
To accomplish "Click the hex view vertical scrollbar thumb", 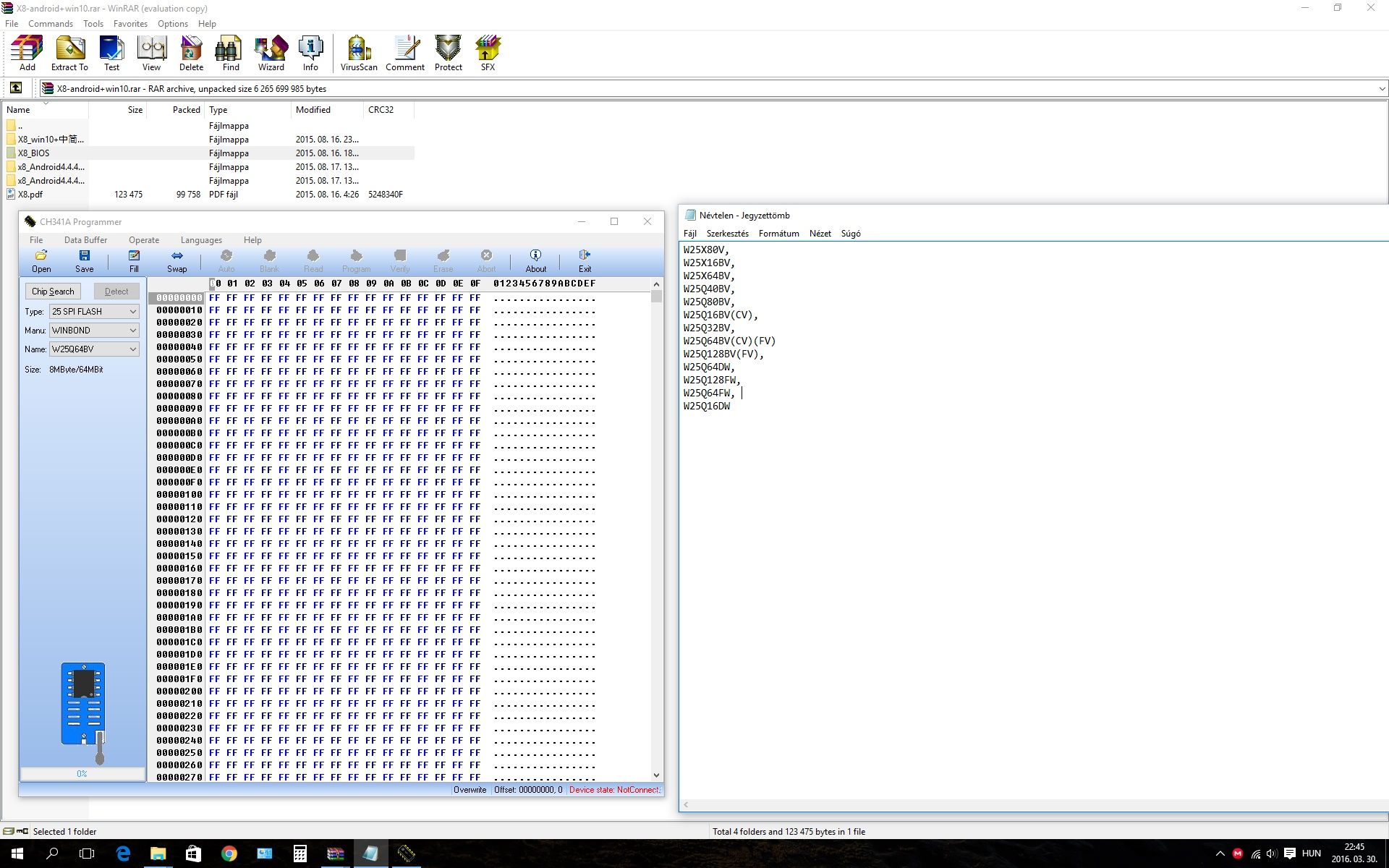I will click(656, 297).
